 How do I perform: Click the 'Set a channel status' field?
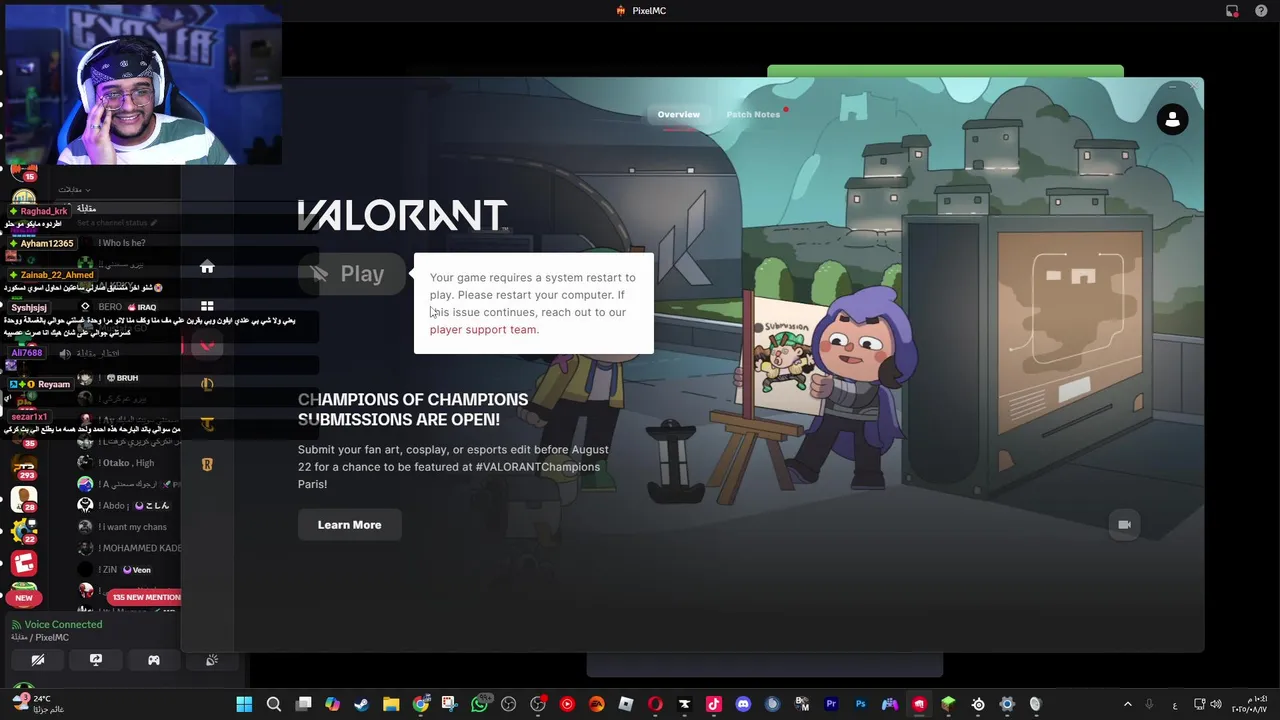116,222
